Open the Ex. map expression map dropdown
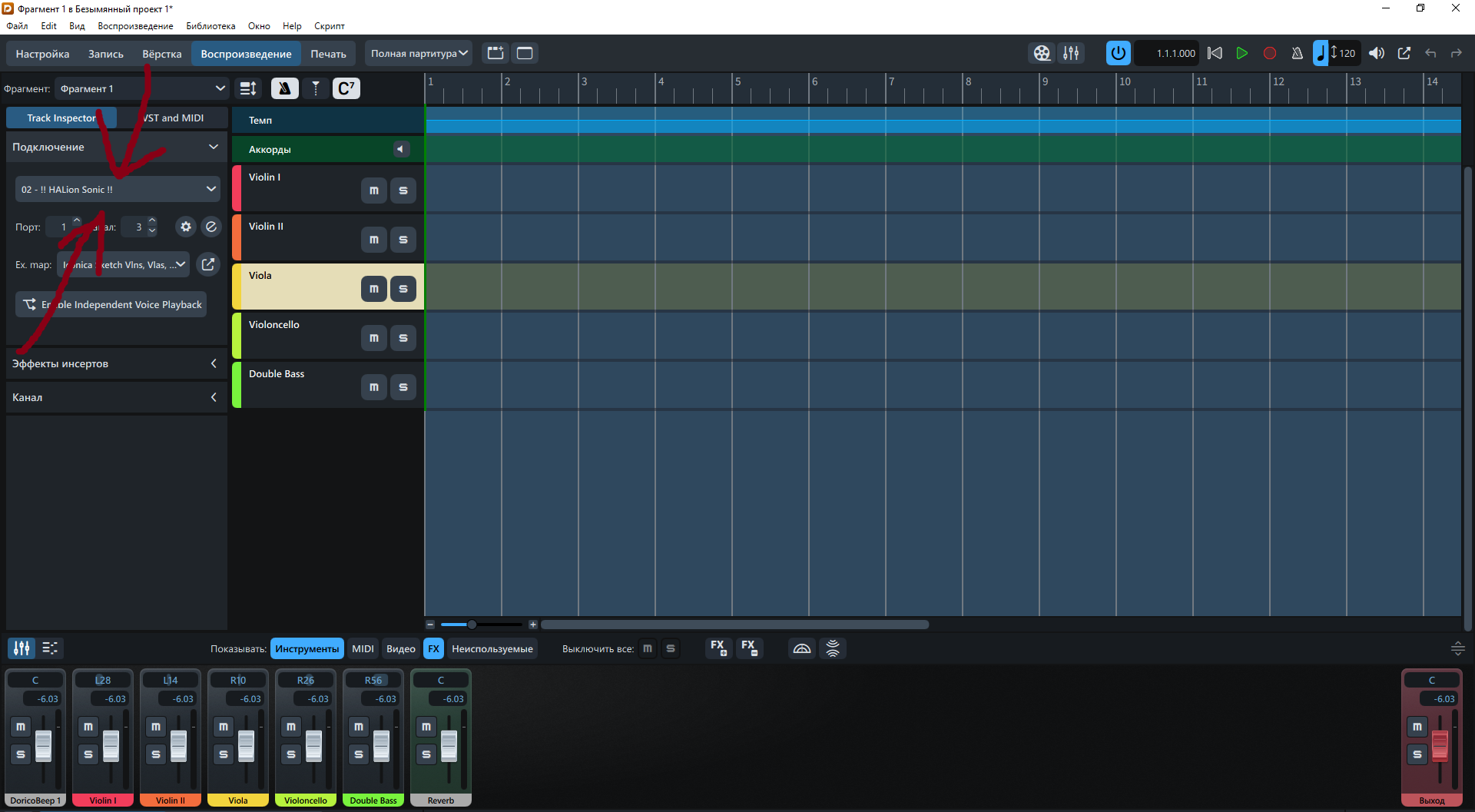1475x812 pixels. click(x=123, y=264)
